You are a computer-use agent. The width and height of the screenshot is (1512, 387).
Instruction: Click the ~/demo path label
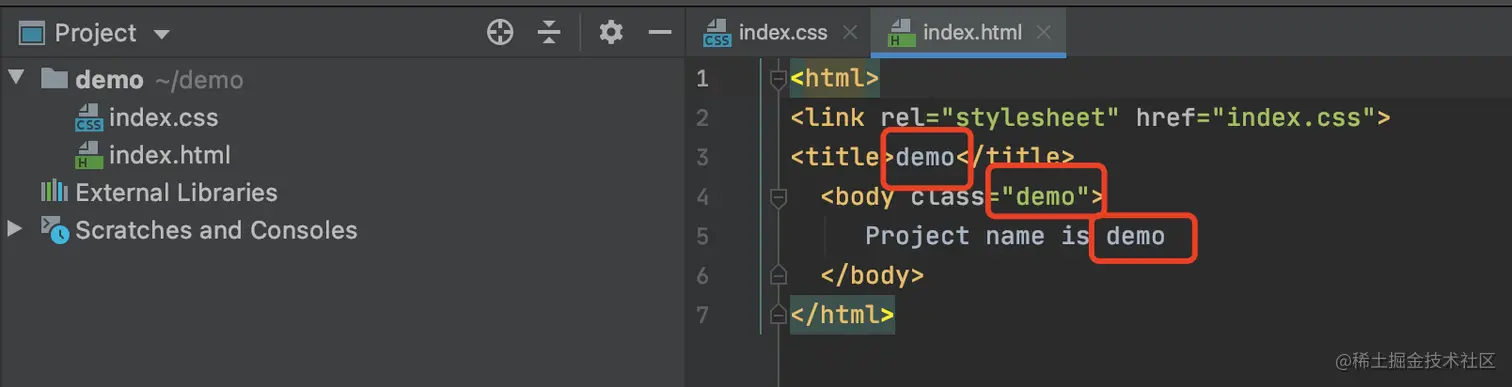tap(199, 80)
